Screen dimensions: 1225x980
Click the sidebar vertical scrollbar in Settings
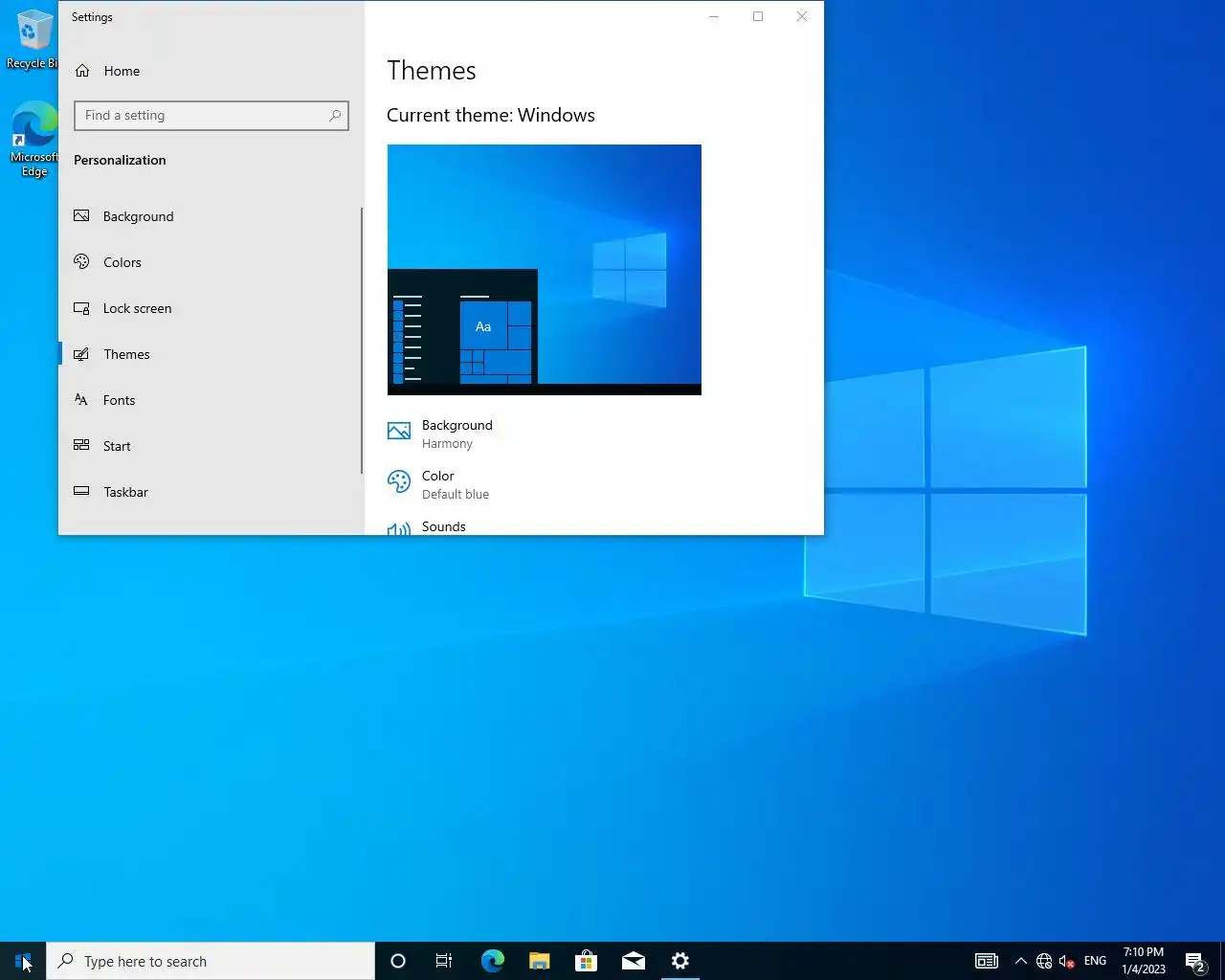point(362,340)
